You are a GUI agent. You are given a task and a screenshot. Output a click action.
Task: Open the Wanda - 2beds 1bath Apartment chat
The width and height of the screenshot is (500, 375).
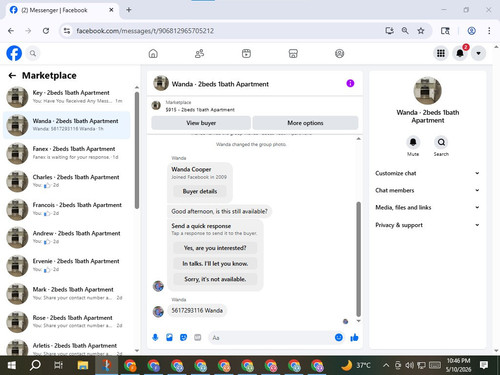pyautogui.click(x=67, y=125)
